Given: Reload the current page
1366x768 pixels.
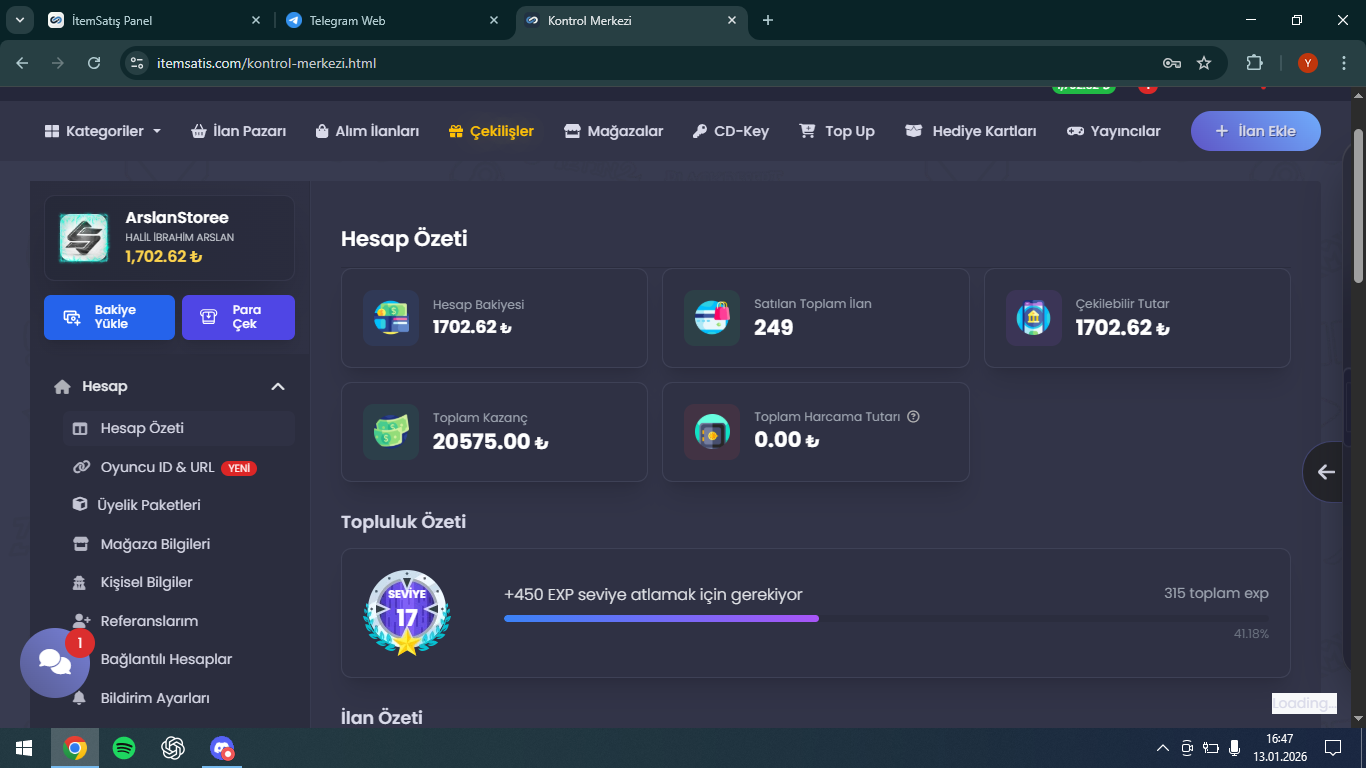Looking at the screenshot, I should pos(94,63).
